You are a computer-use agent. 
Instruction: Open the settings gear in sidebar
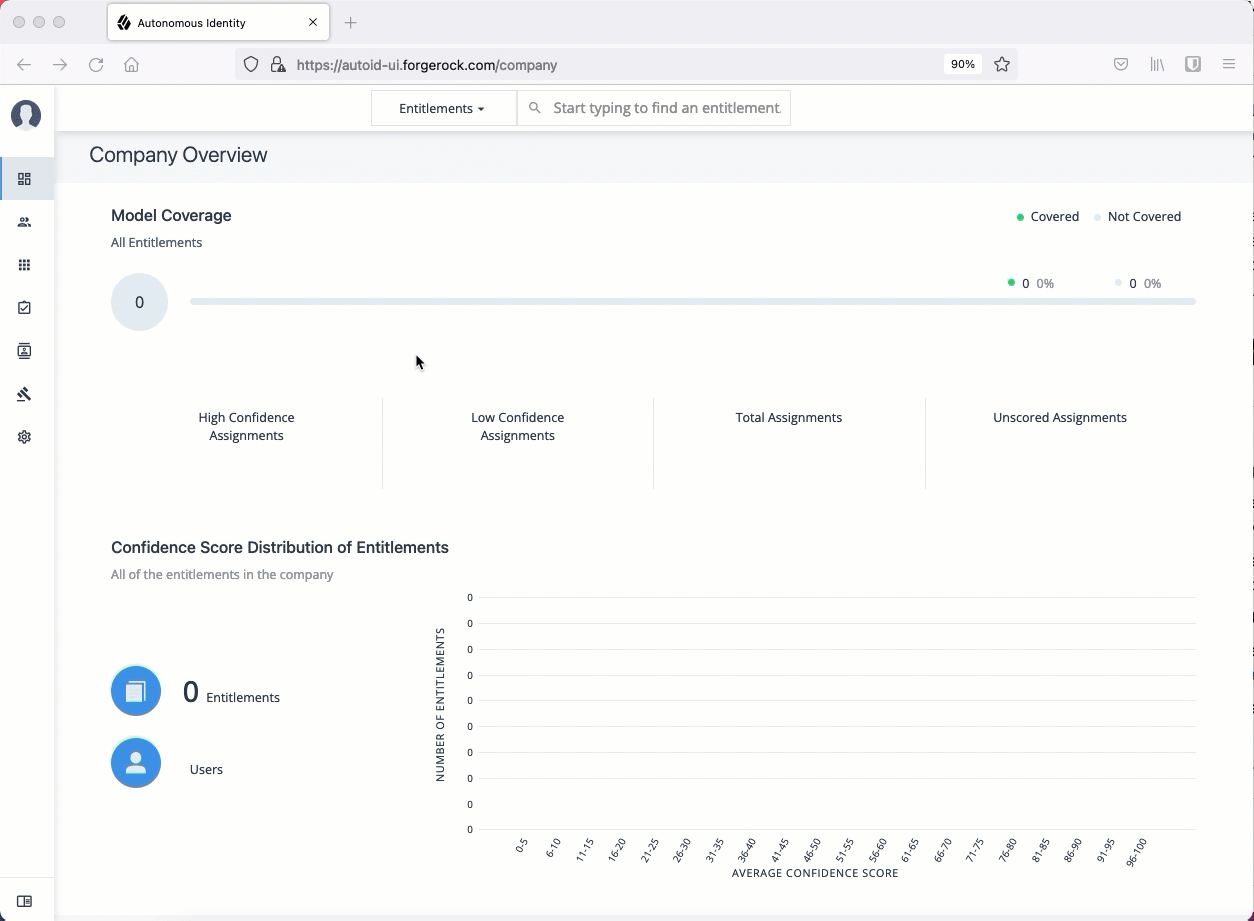(24, 437)
